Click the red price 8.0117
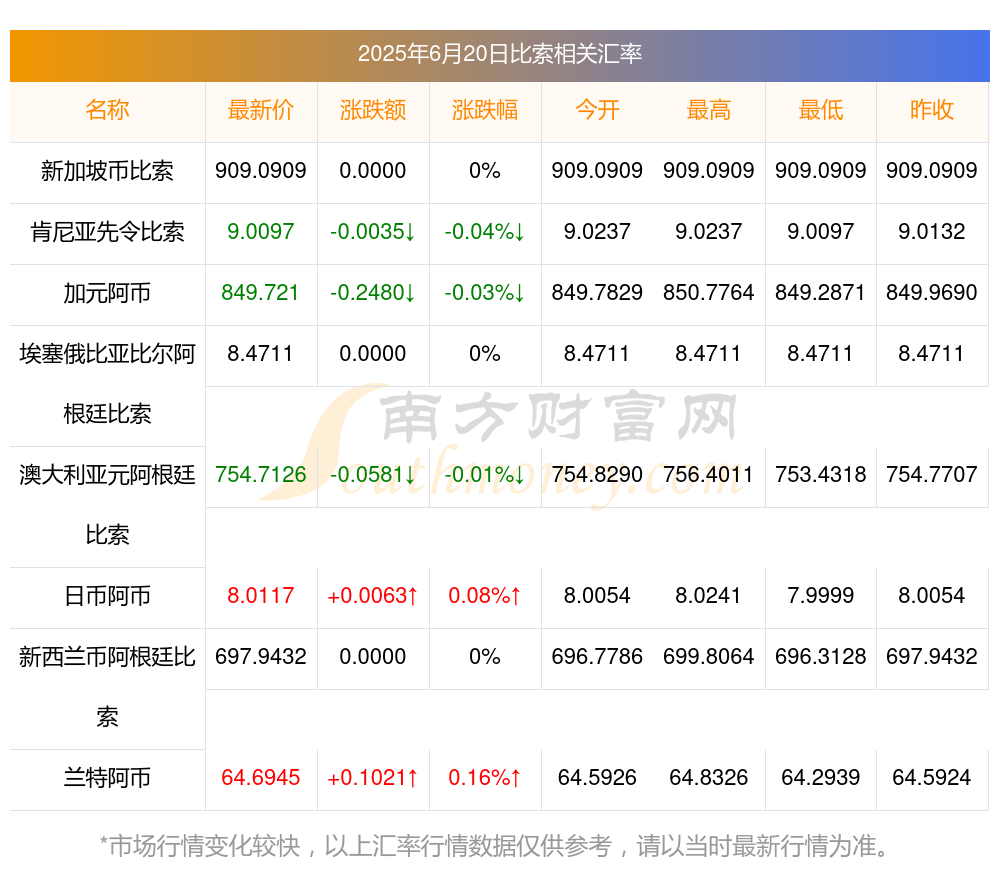Image resolution: width=1000 pixels, height=877 pixels. 261,596
